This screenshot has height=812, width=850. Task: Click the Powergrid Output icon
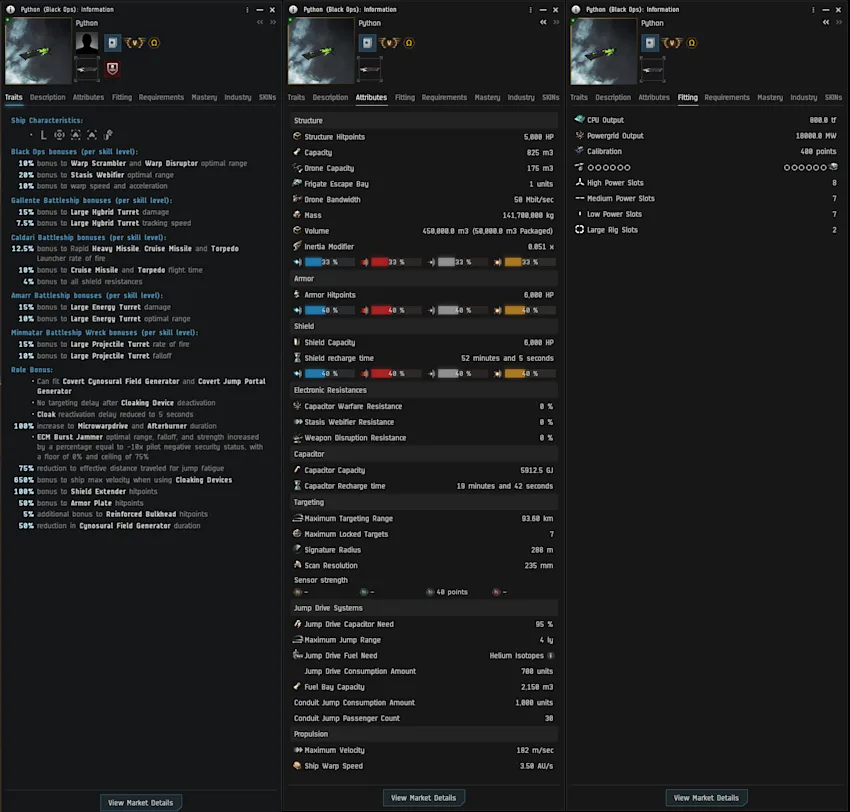579,136
